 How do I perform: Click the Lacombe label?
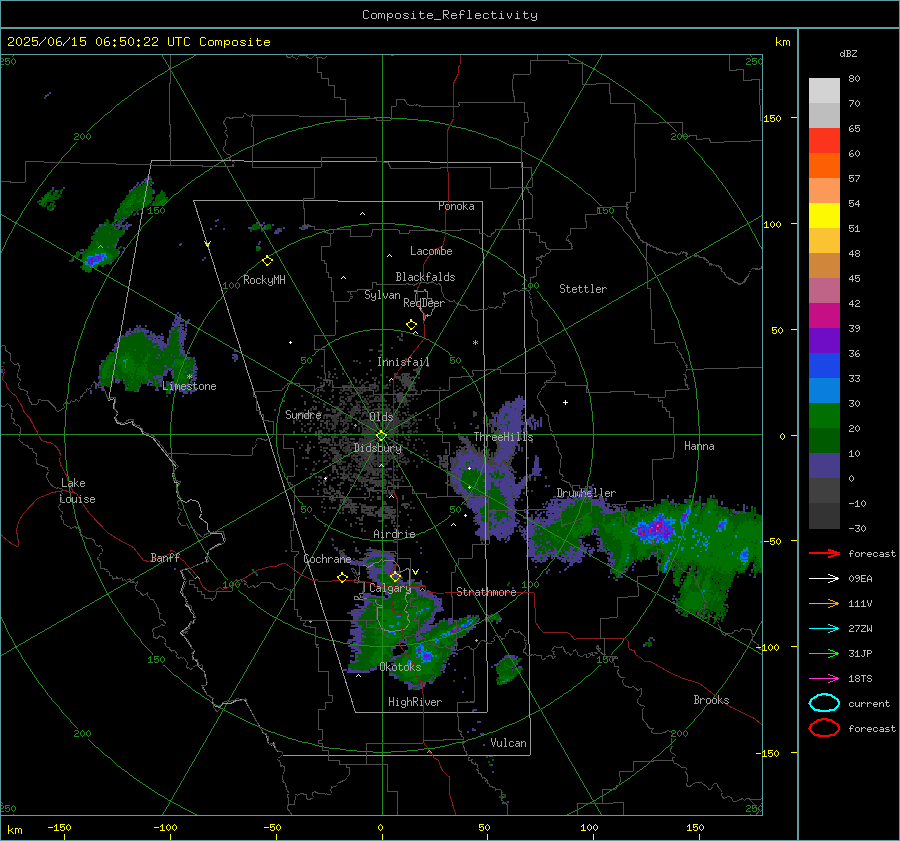pos(431,251)
